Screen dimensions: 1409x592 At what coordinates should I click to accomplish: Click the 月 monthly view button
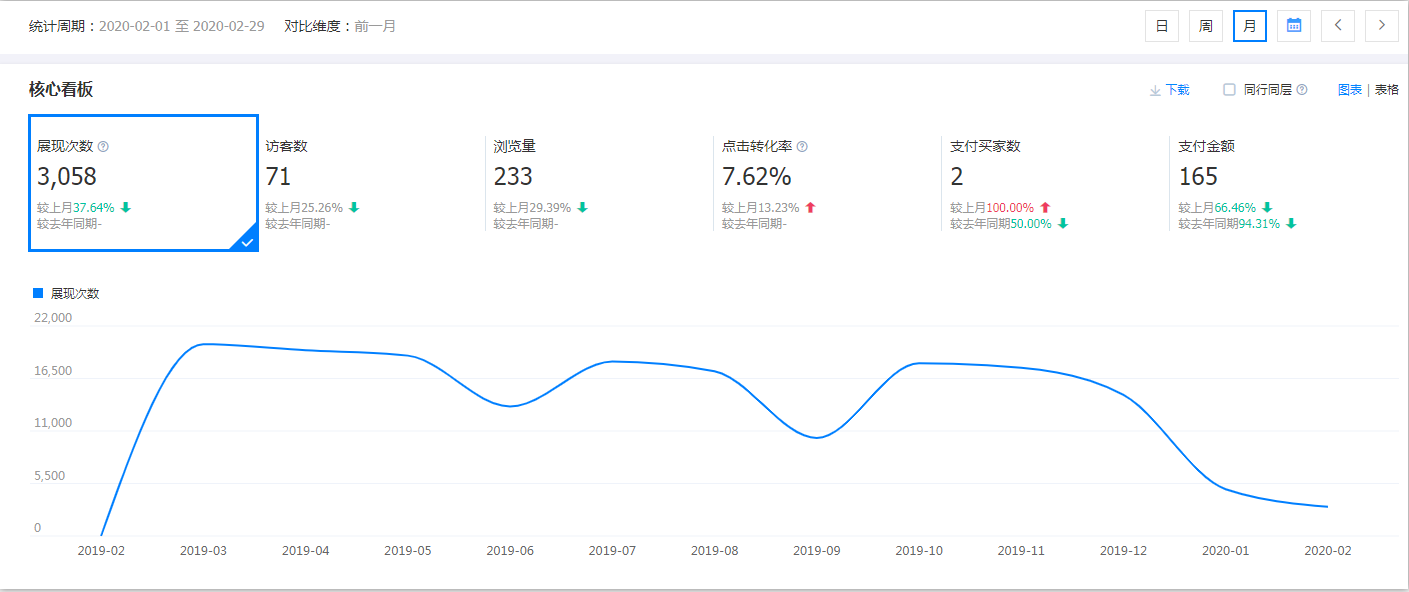[1249, 25]
